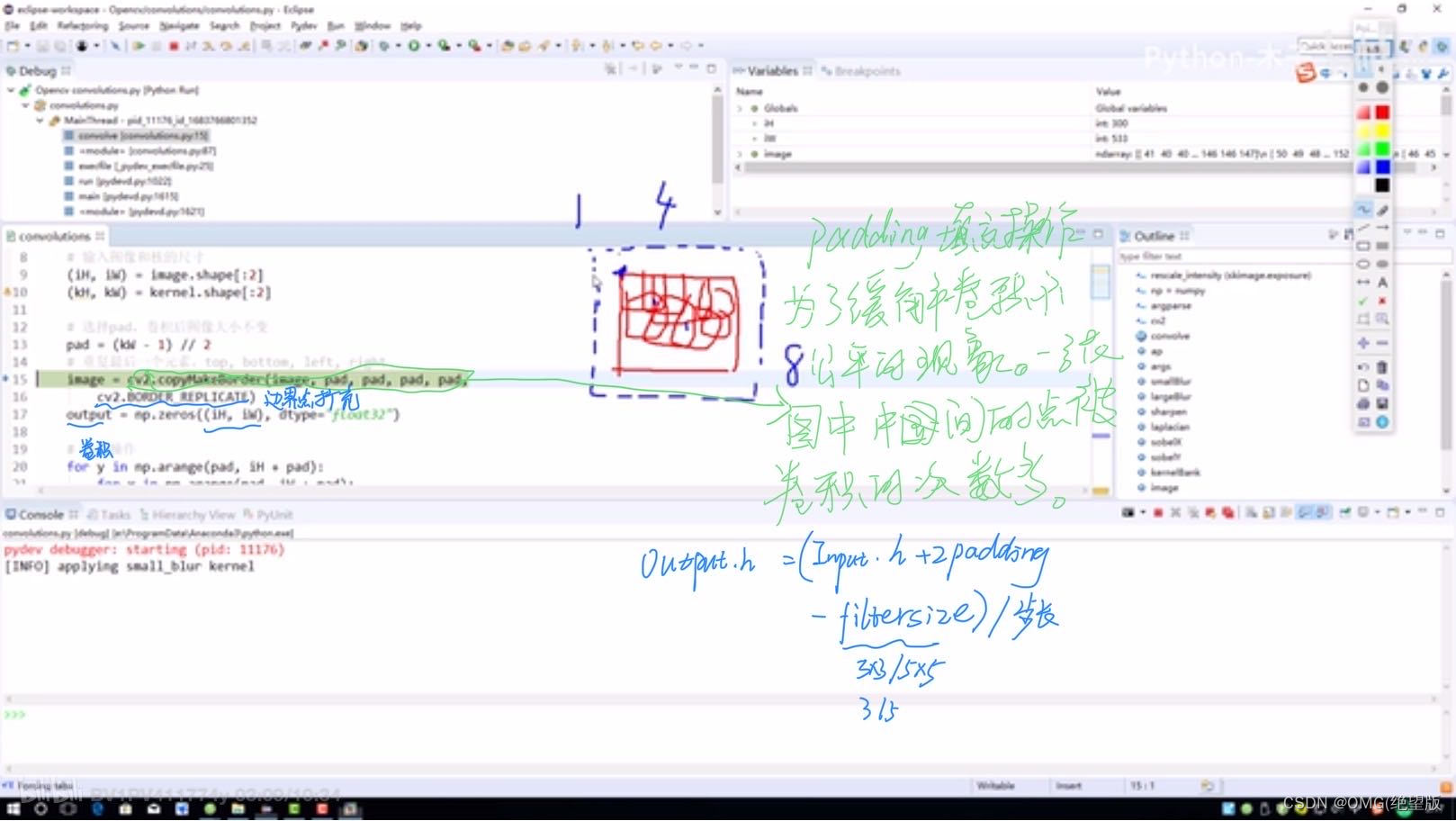
Task: Expand the image variable in Variables panel
Action: click(x=740, y=153)
